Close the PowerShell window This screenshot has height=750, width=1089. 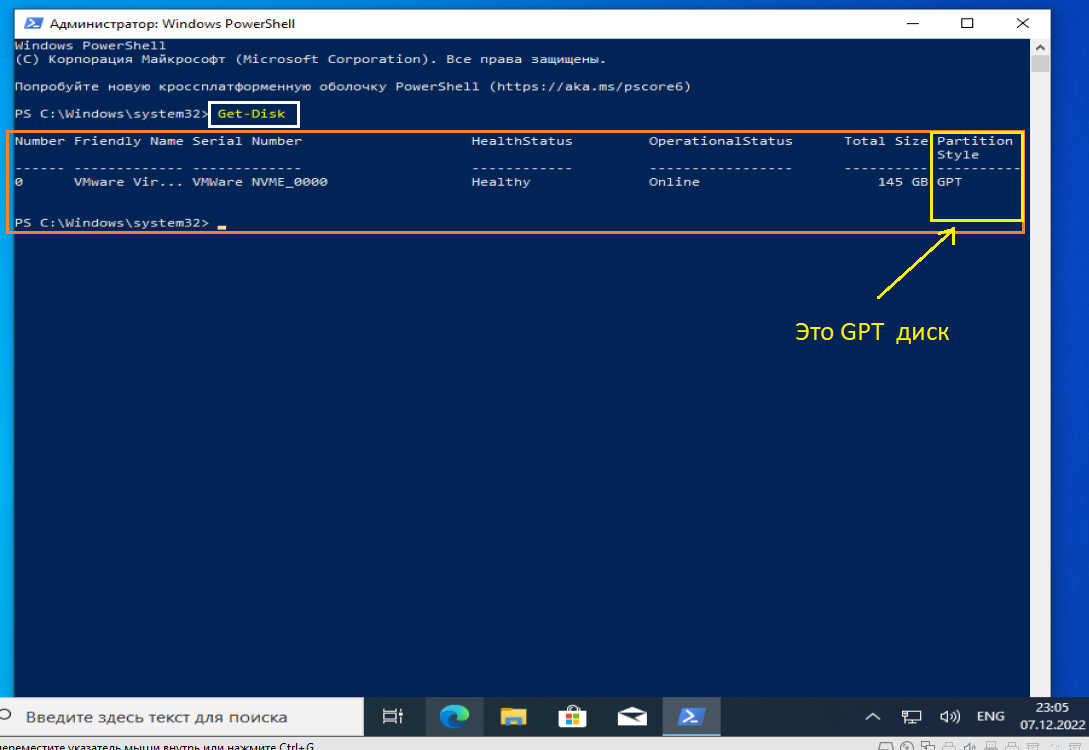coord(1022,24)
